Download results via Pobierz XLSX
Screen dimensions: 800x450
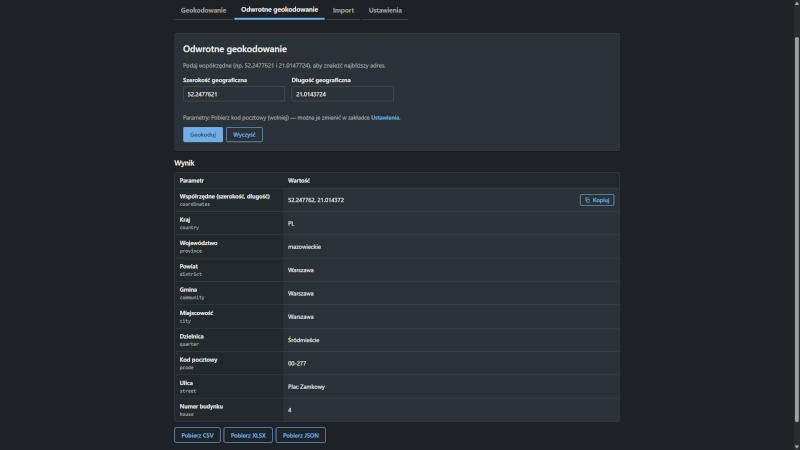[248, 435]
